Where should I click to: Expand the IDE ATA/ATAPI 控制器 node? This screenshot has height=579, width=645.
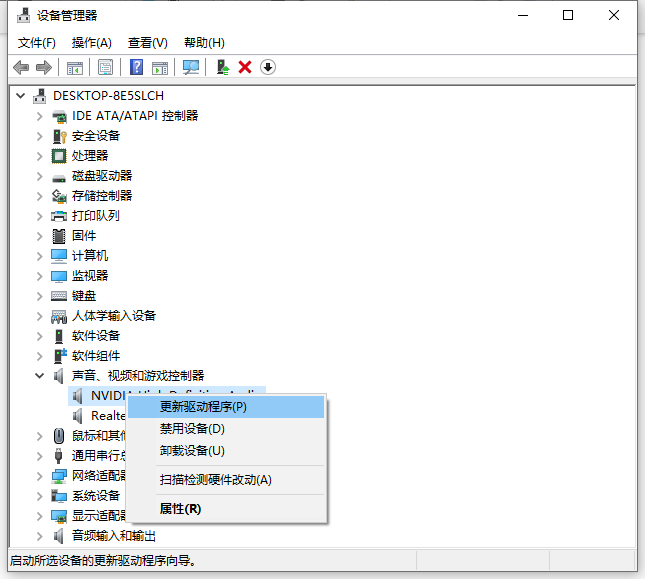point(40,116)
